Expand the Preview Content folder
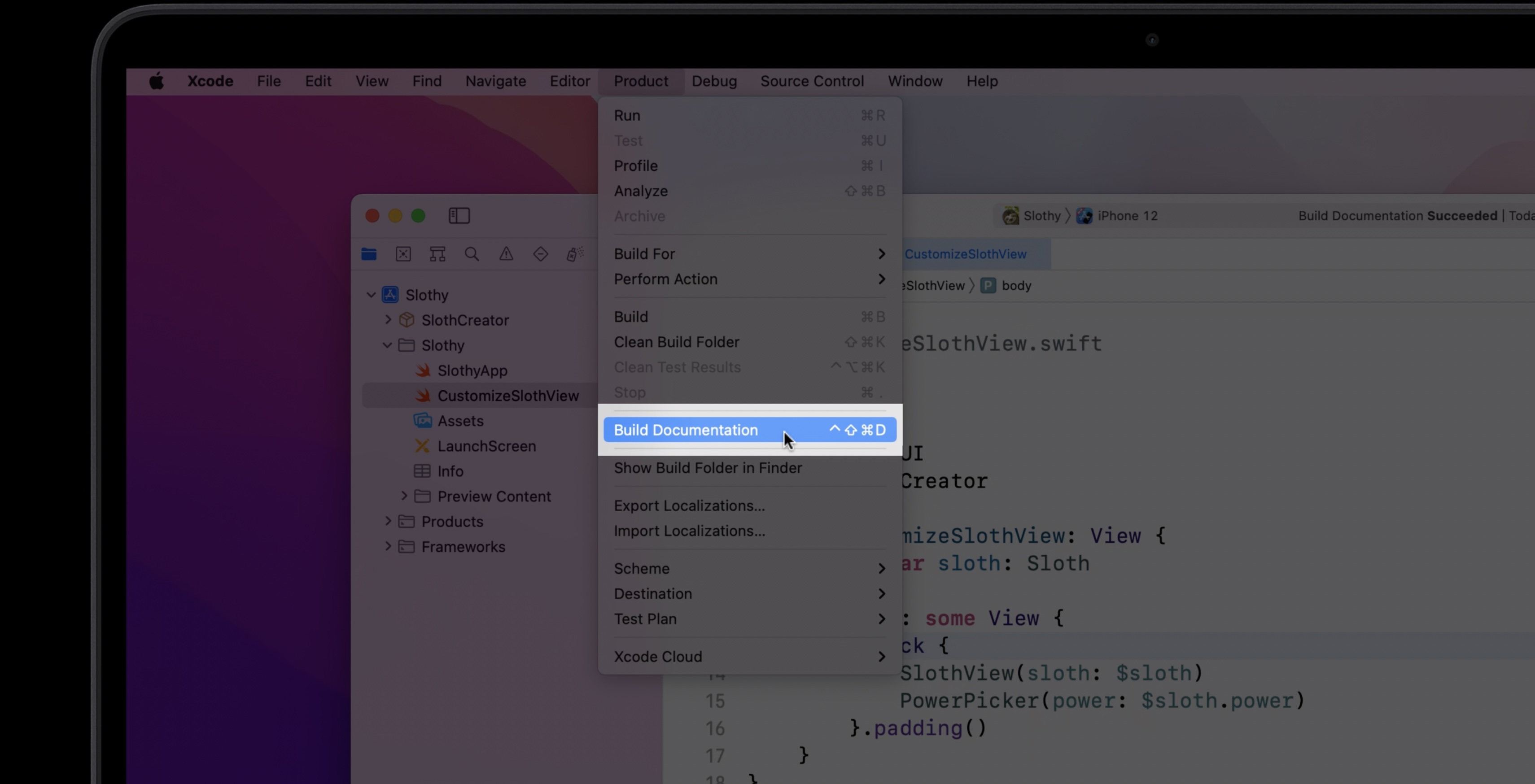Viewport: 1535px width, 784px height. click(x=404, y=496)
